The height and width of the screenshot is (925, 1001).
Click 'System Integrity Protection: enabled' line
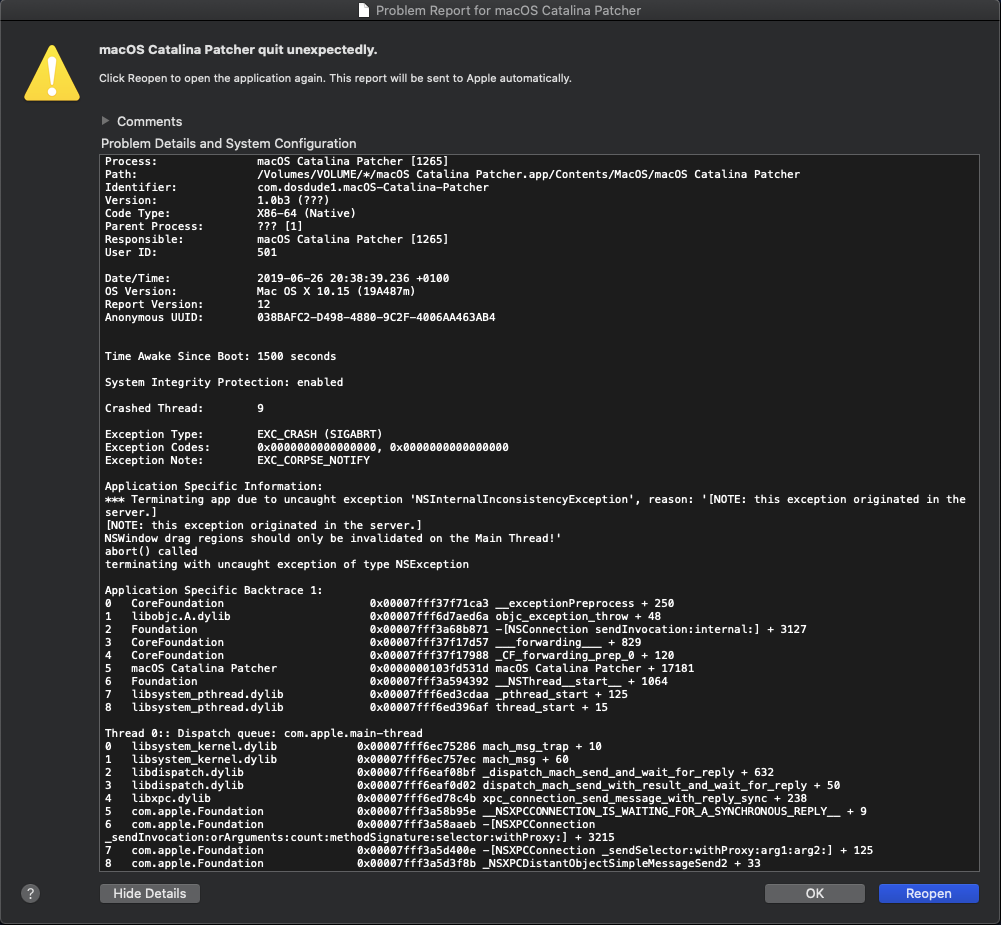click(224, 382)
